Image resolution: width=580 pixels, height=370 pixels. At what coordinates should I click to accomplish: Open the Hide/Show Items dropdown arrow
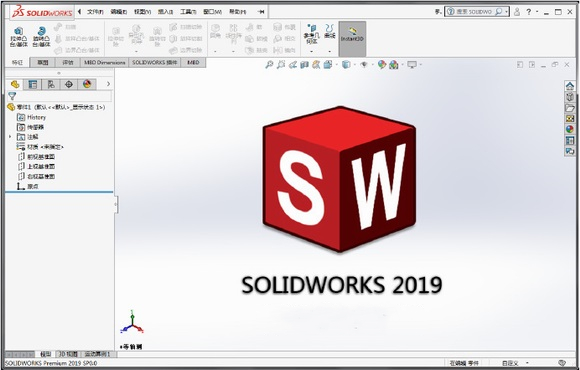(372, 65)
